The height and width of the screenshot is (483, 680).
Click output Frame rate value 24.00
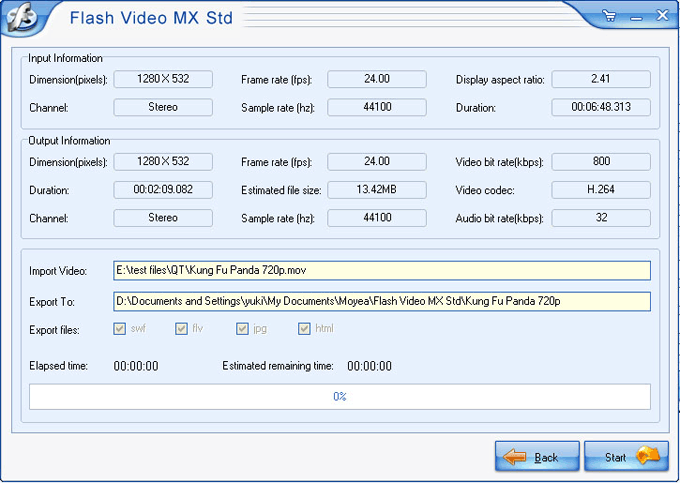(377, 162)
